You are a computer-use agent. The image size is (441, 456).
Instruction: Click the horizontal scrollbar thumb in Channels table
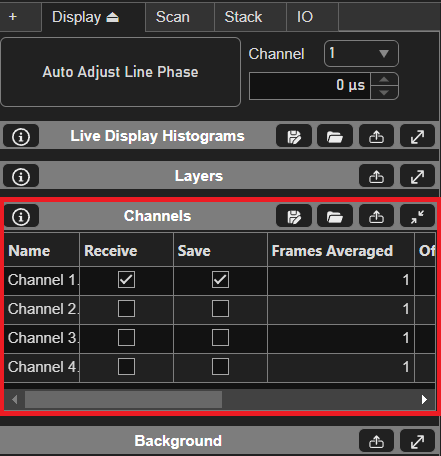click(x=123, y=399)
